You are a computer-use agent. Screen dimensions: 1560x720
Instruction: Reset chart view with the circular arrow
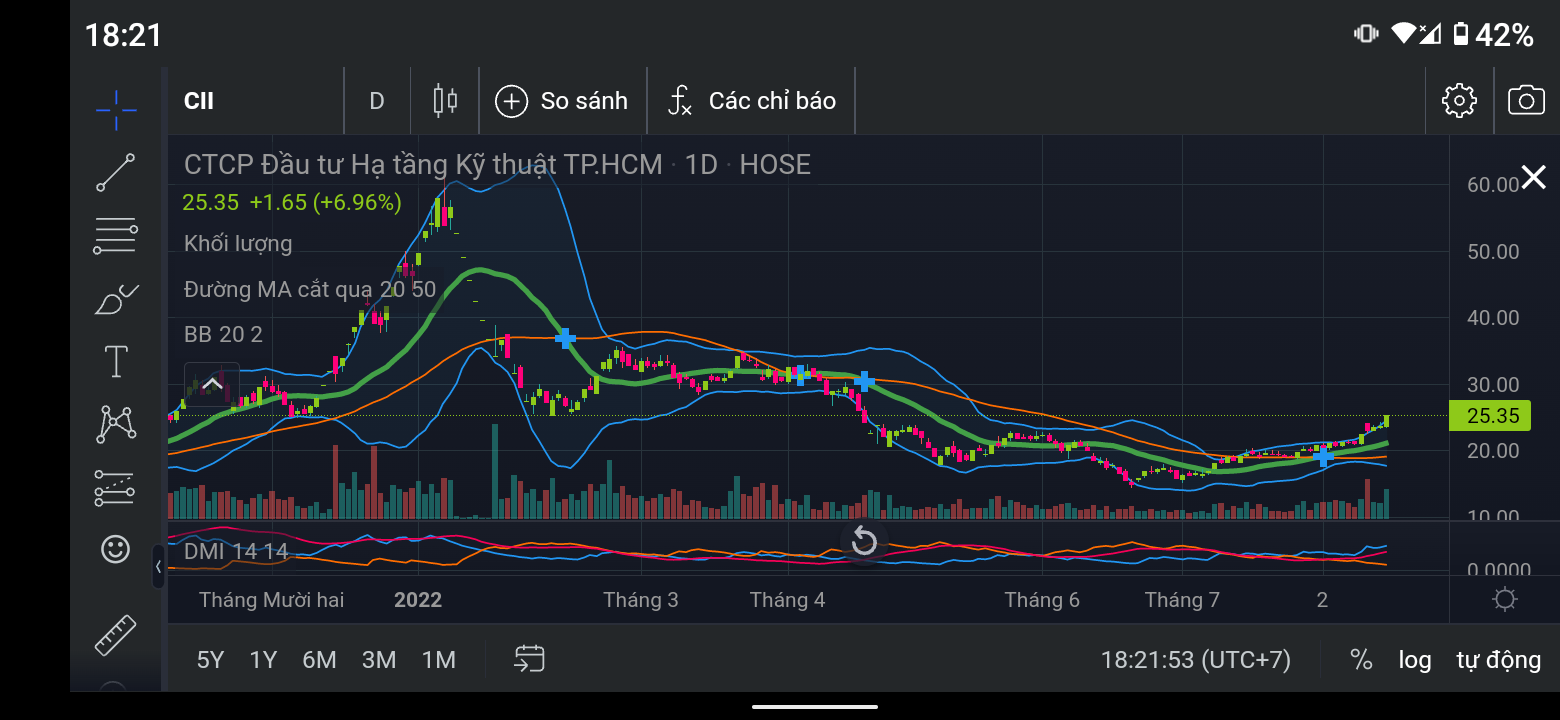coord(864,542)
